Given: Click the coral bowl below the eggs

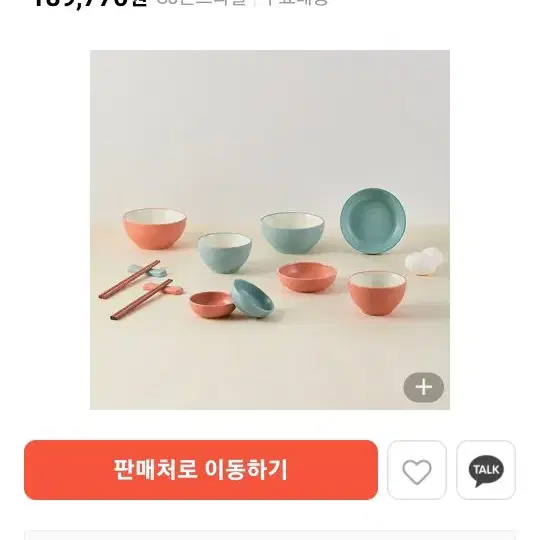Looking at the screenshot, I should click(377, 293).
